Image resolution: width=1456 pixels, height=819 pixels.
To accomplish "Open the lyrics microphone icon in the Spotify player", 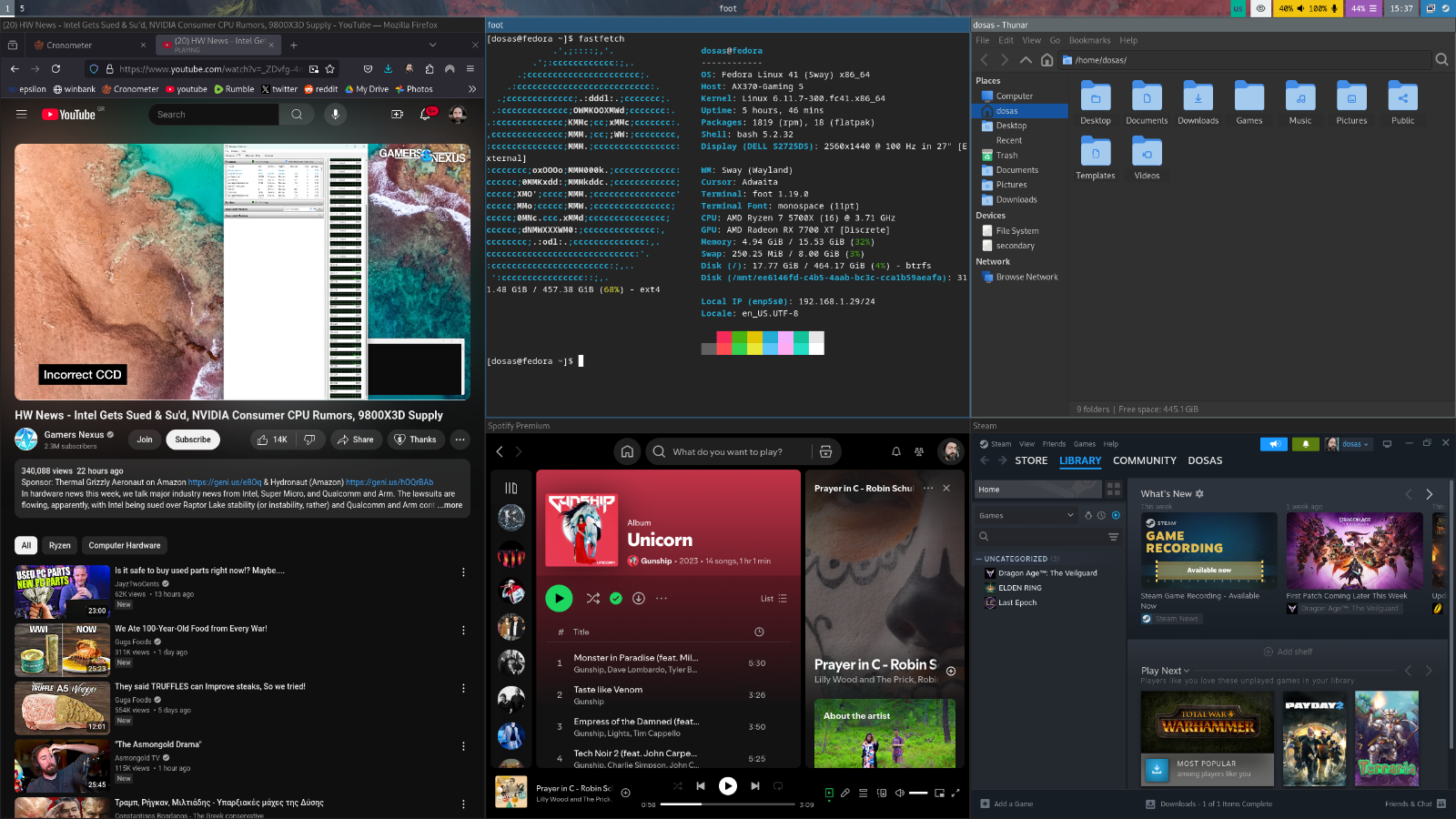I will coord(845,793).
